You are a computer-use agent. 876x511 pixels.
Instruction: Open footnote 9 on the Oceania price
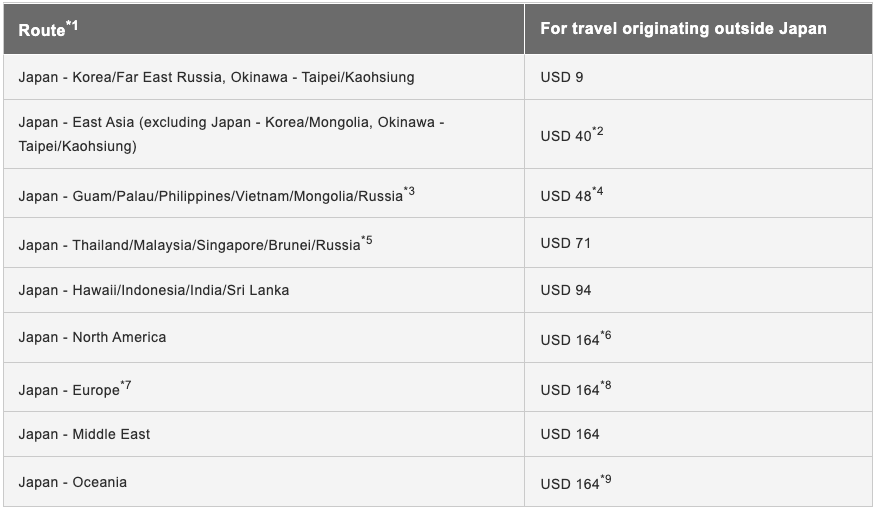coord(605,480)
